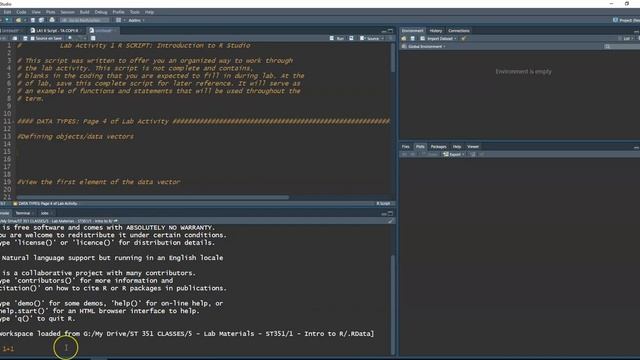Image resolution: width=640 pixels, height=360 pixels.
Task: Switch to the Jobs tab
Action: coord(44,213)
